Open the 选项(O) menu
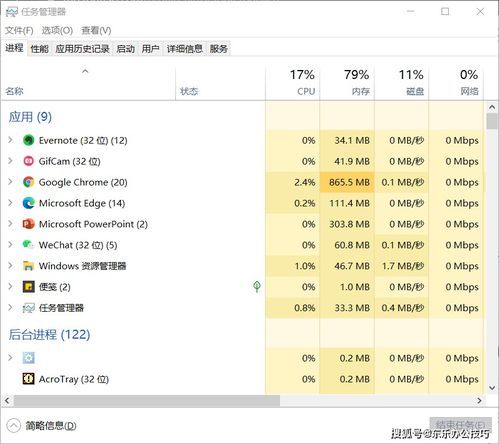This screenshot has width=499, height=444. coord(57,31)
